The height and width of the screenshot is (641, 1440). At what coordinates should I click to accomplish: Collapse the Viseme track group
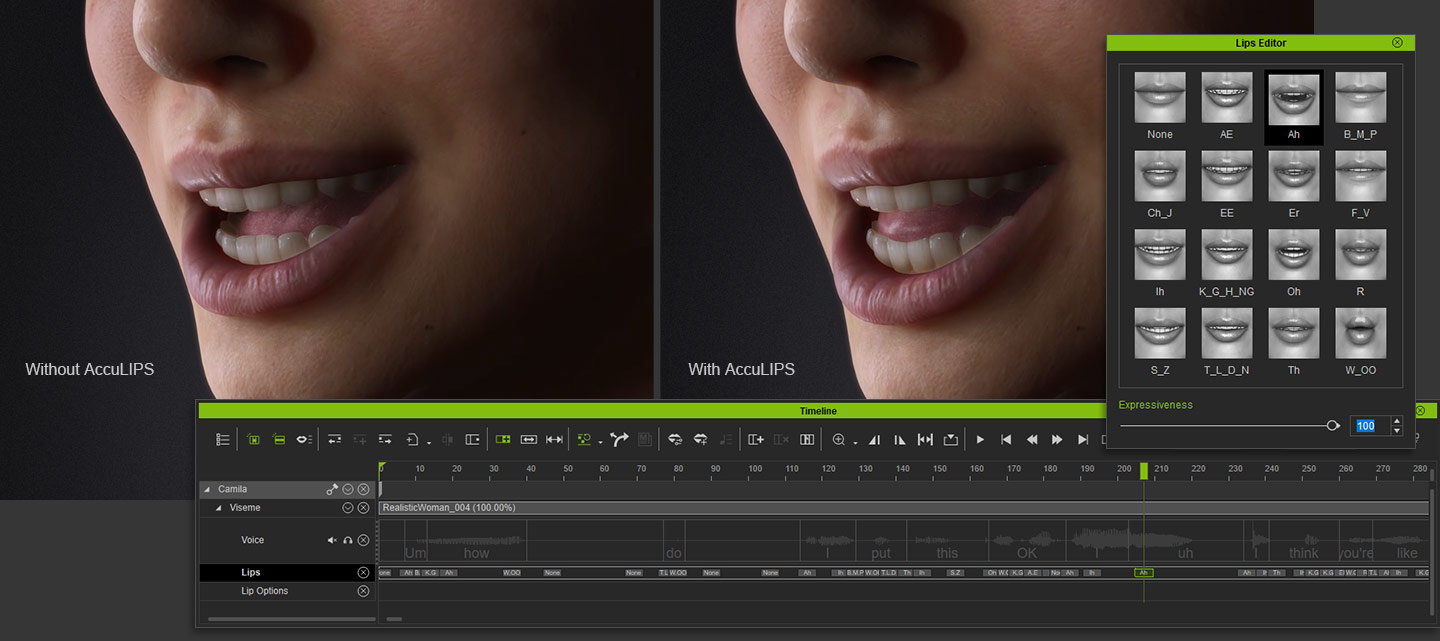tap(219, 508)
